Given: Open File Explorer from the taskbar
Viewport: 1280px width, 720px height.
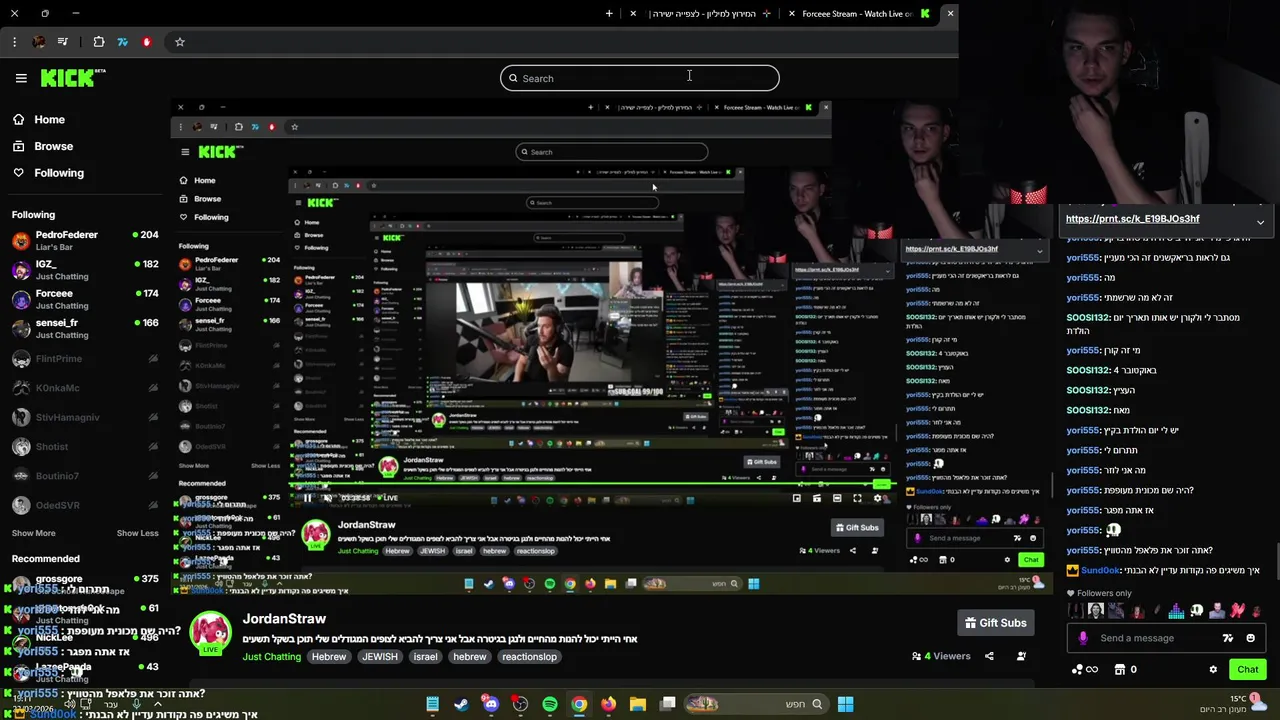Looking at the screenshot, I should pyautogui.click(x=638, y=704).
